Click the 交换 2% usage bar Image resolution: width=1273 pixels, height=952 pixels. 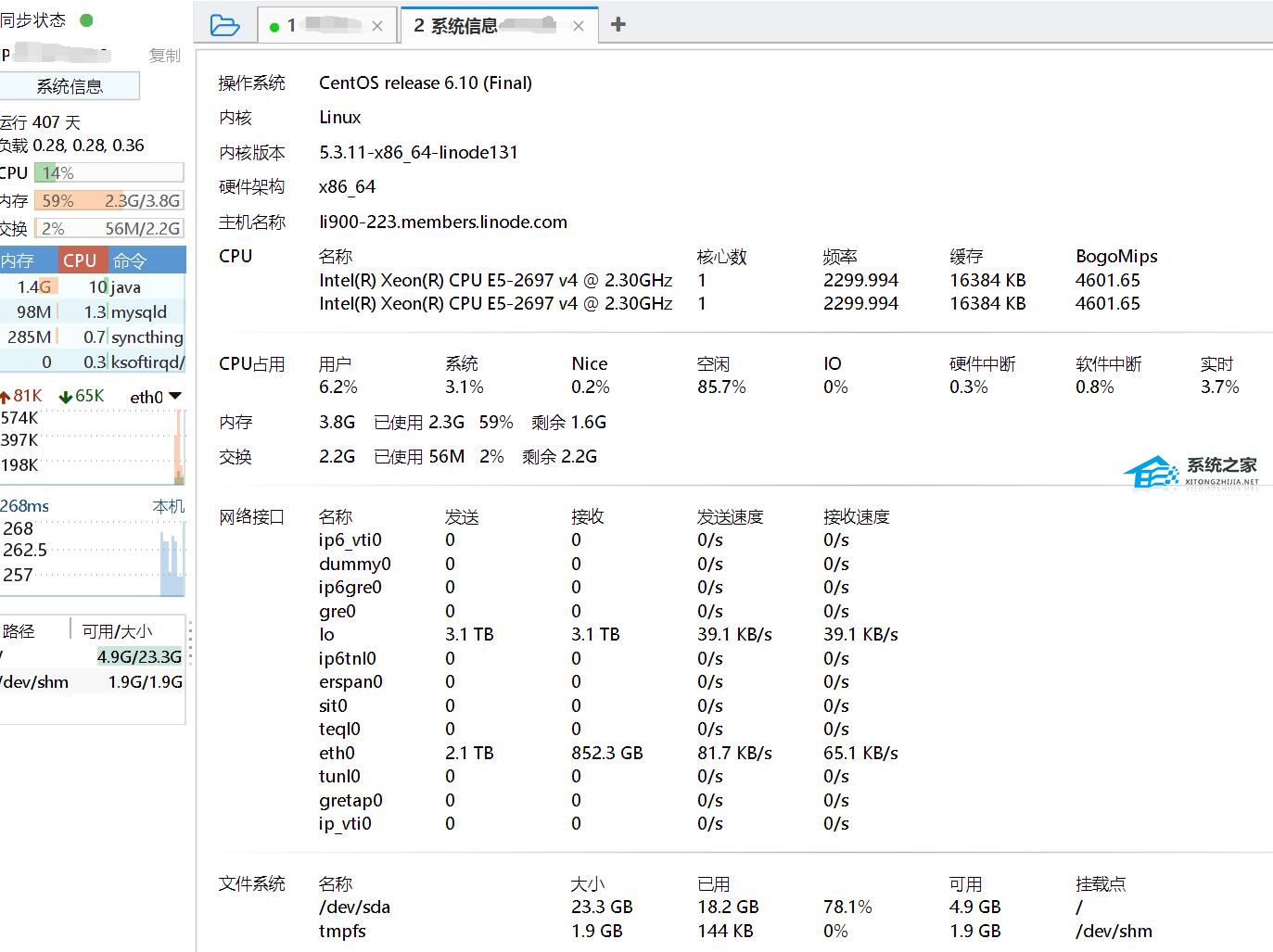[x=109, y=228]
